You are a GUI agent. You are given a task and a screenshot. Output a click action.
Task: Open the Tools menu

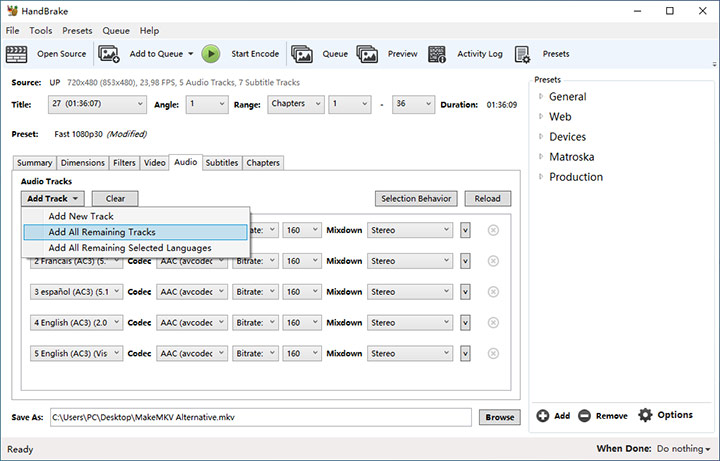(41, 31)
